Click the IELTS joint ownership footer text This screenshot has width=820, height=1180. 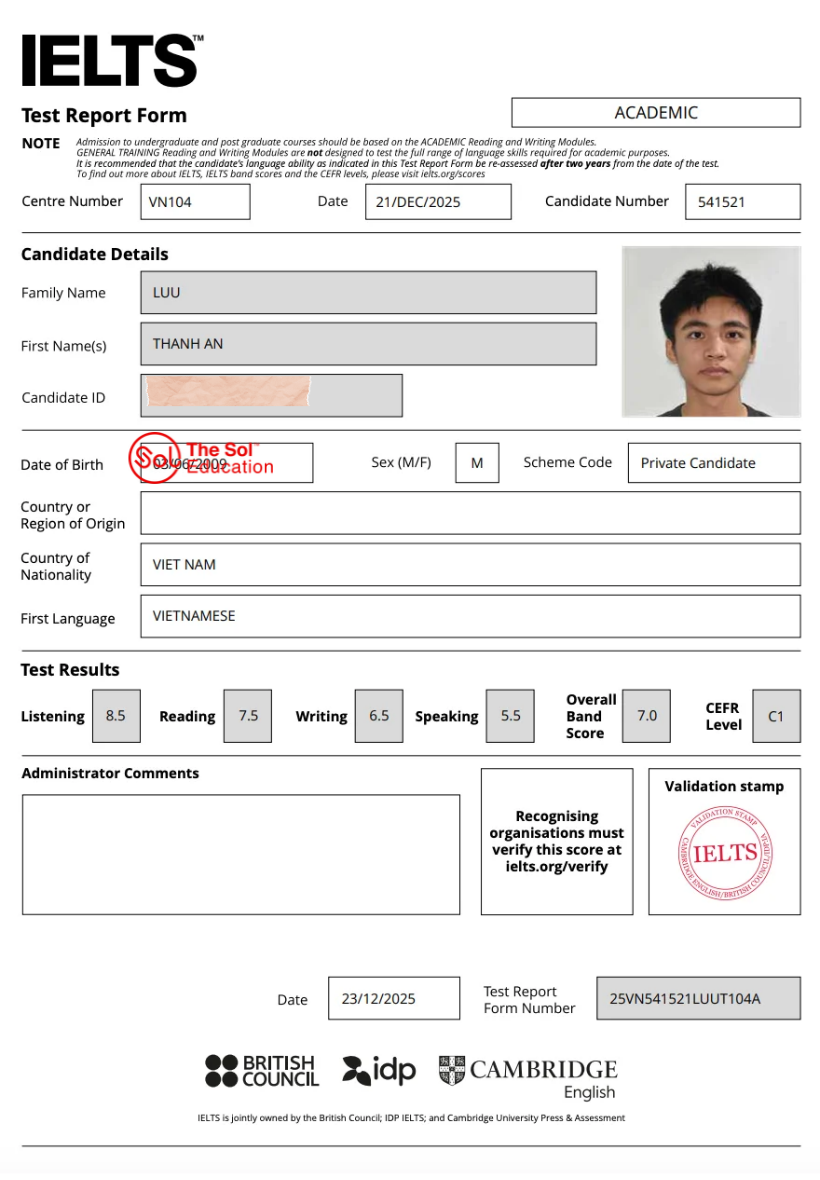[411, 1118]
